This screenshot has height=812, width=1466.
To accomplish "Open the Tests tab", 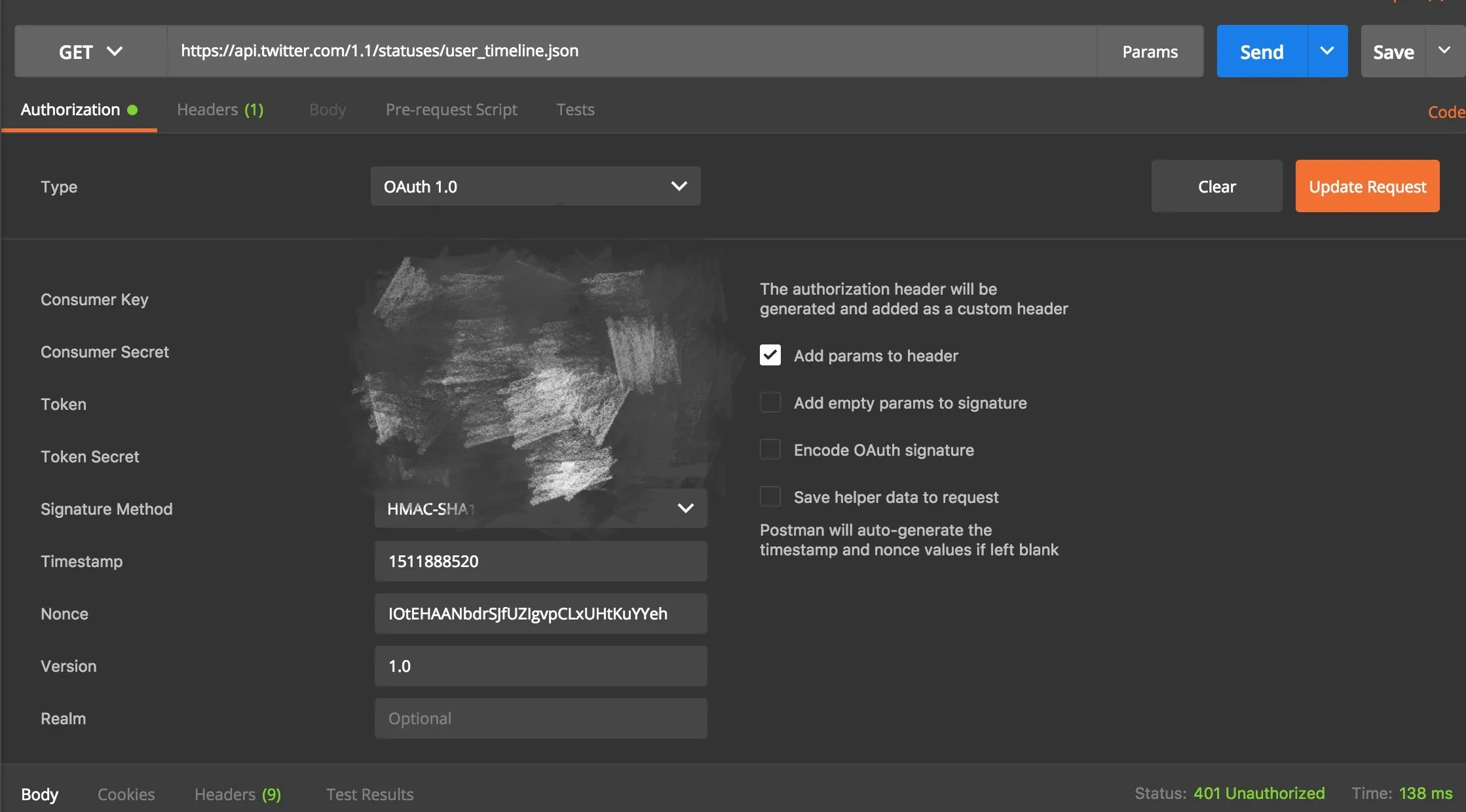I will [575, 109].
